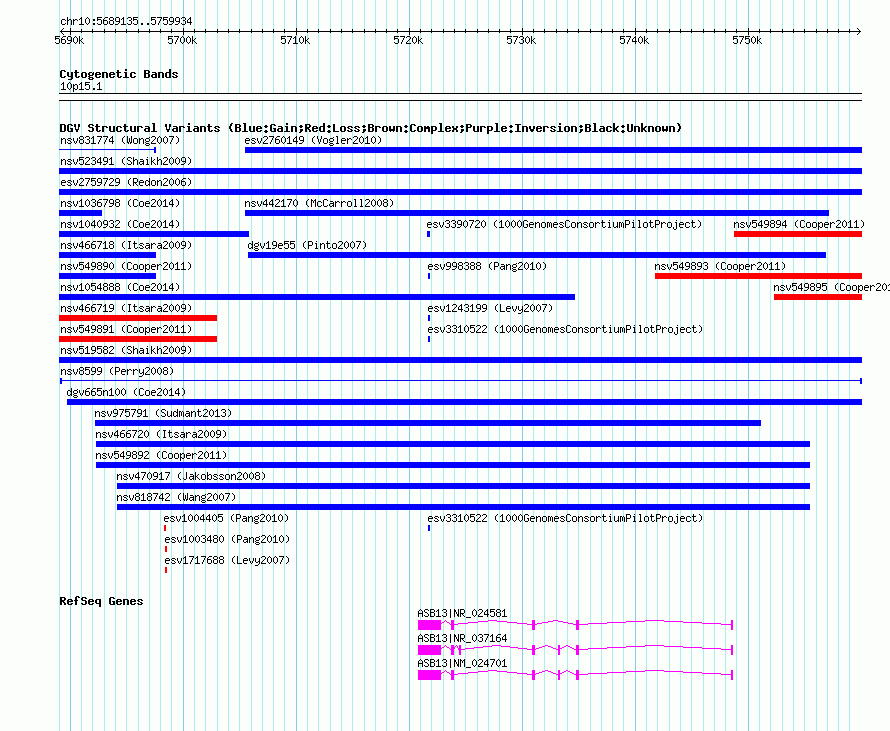Viewport: 890px width, 731px height.
Task: Click the large magenta exon of ASB13|NR_024581
Action: pyautogui.click(x=429, y=625)
